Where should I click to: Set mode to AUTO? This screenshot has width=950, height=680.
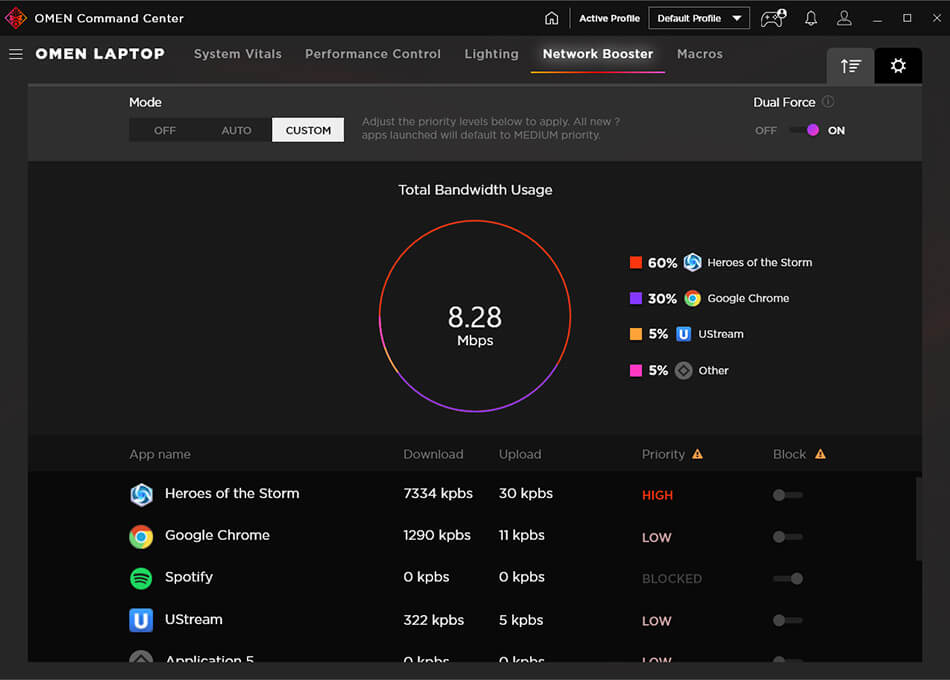pyautogui.click(x=236, y=130)
